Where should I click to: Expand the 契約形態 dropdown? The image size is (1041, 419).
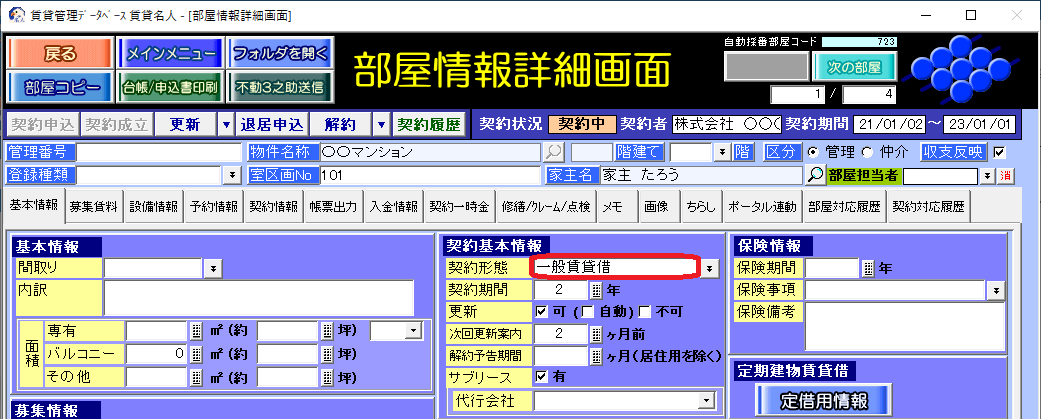point(708,268)
